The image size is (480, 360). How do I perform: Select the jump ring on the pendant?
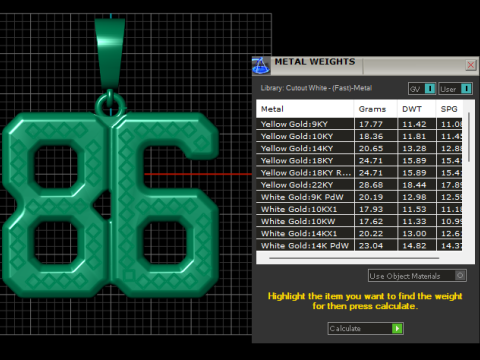(x=110, y=103)
